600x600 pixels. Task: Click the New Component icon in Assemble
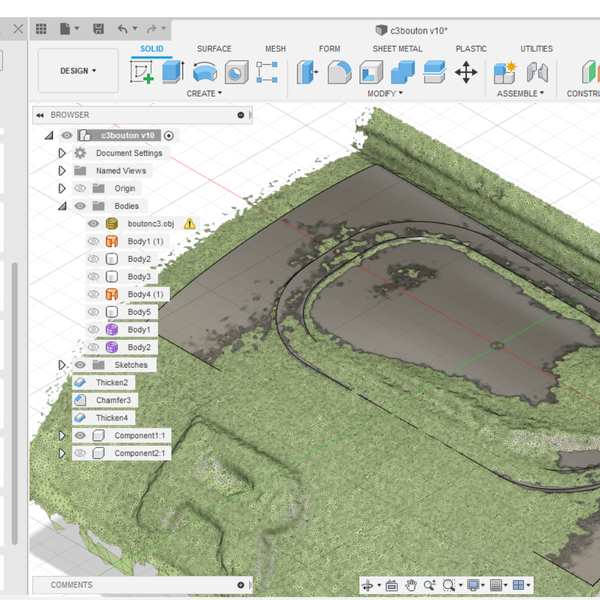coord(505,72)
